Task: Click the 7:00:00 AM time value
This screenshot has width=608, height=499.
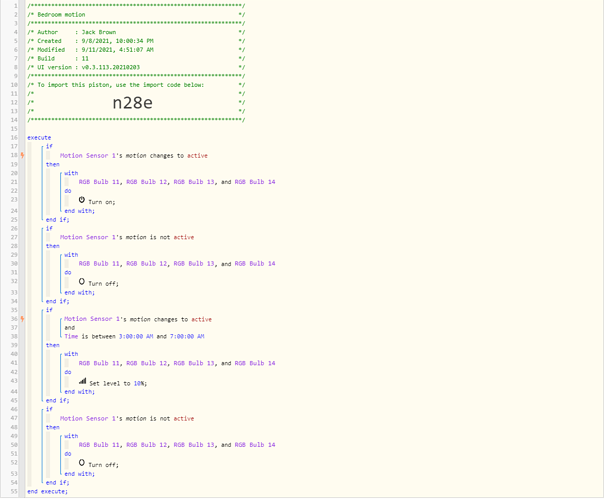Action: coord(187,337)
